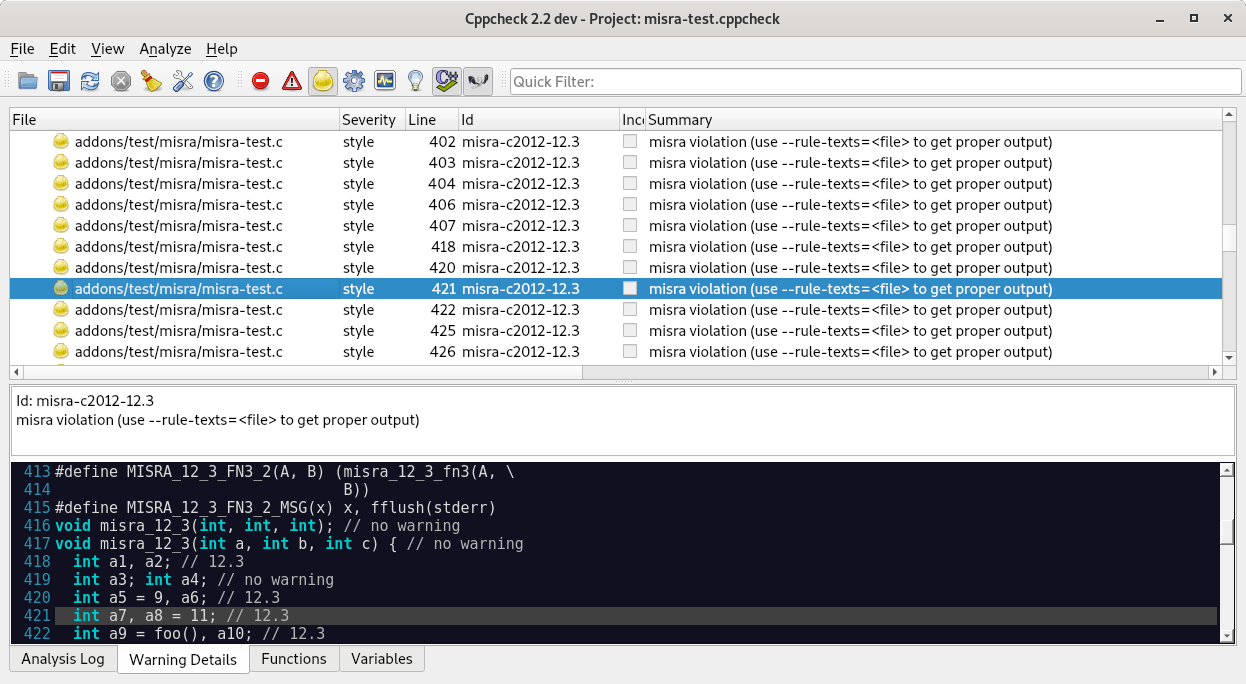Toggle the yellow helmet style warnings filter
The image size is (1246, 684).
tap(322, 81)
